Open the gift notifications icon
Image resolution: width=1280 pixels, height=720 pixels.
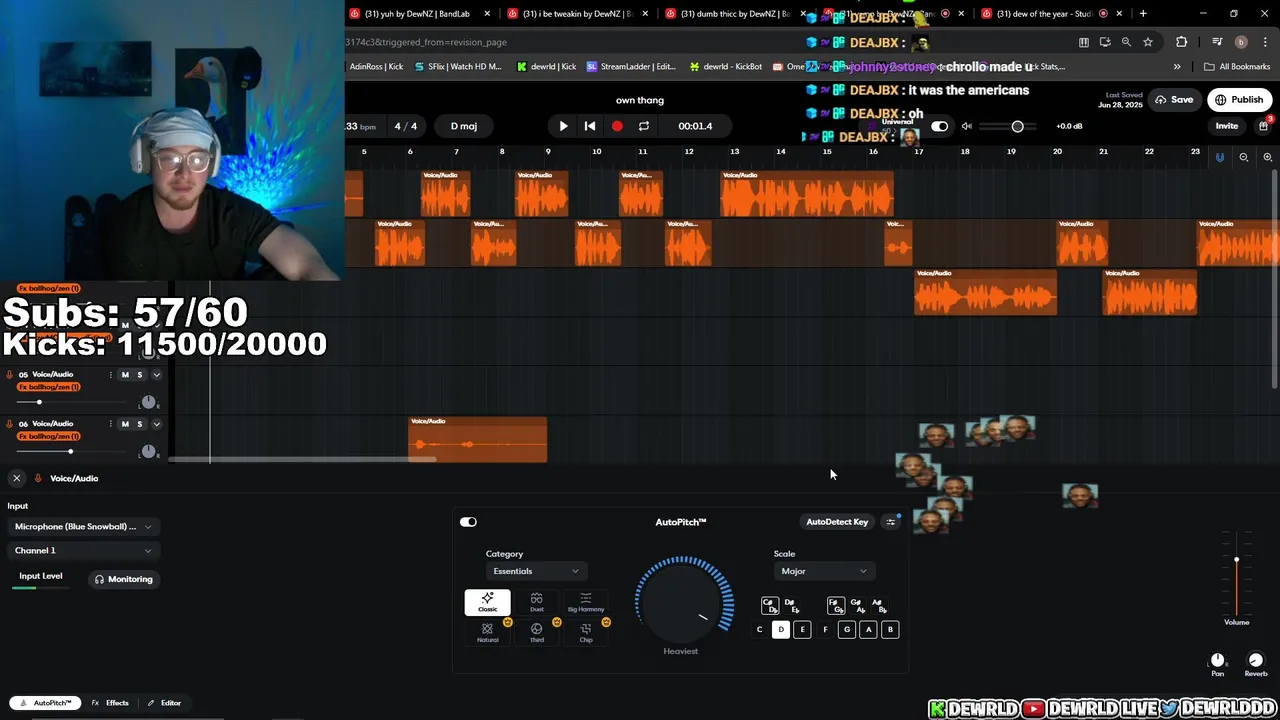(x=1264, y=126)
